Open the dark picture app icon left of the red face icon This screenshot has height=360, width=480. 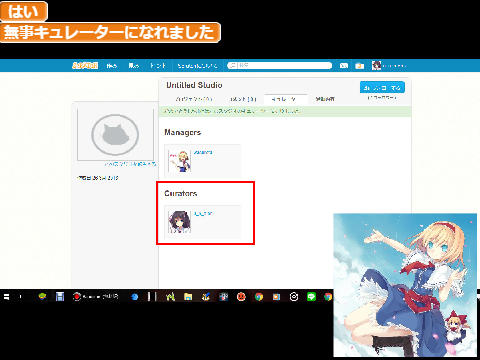click(x=224, y=296)
